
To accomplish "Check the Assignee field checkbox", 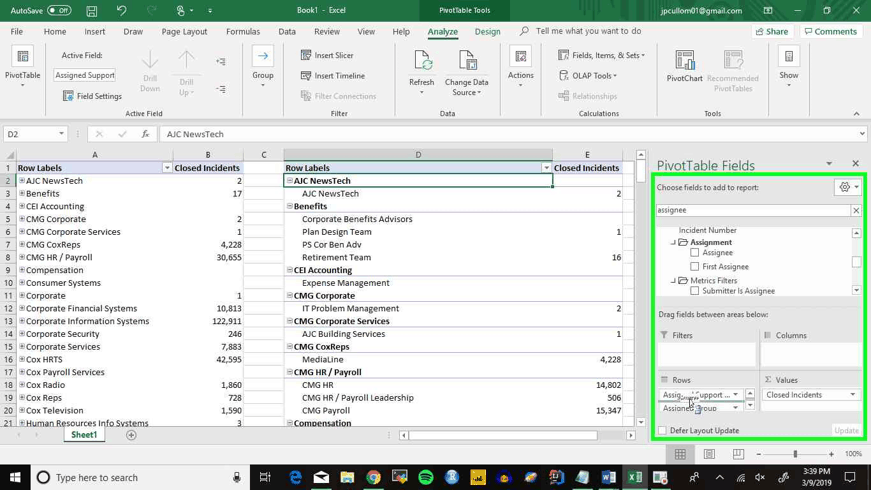I will 694,253.
